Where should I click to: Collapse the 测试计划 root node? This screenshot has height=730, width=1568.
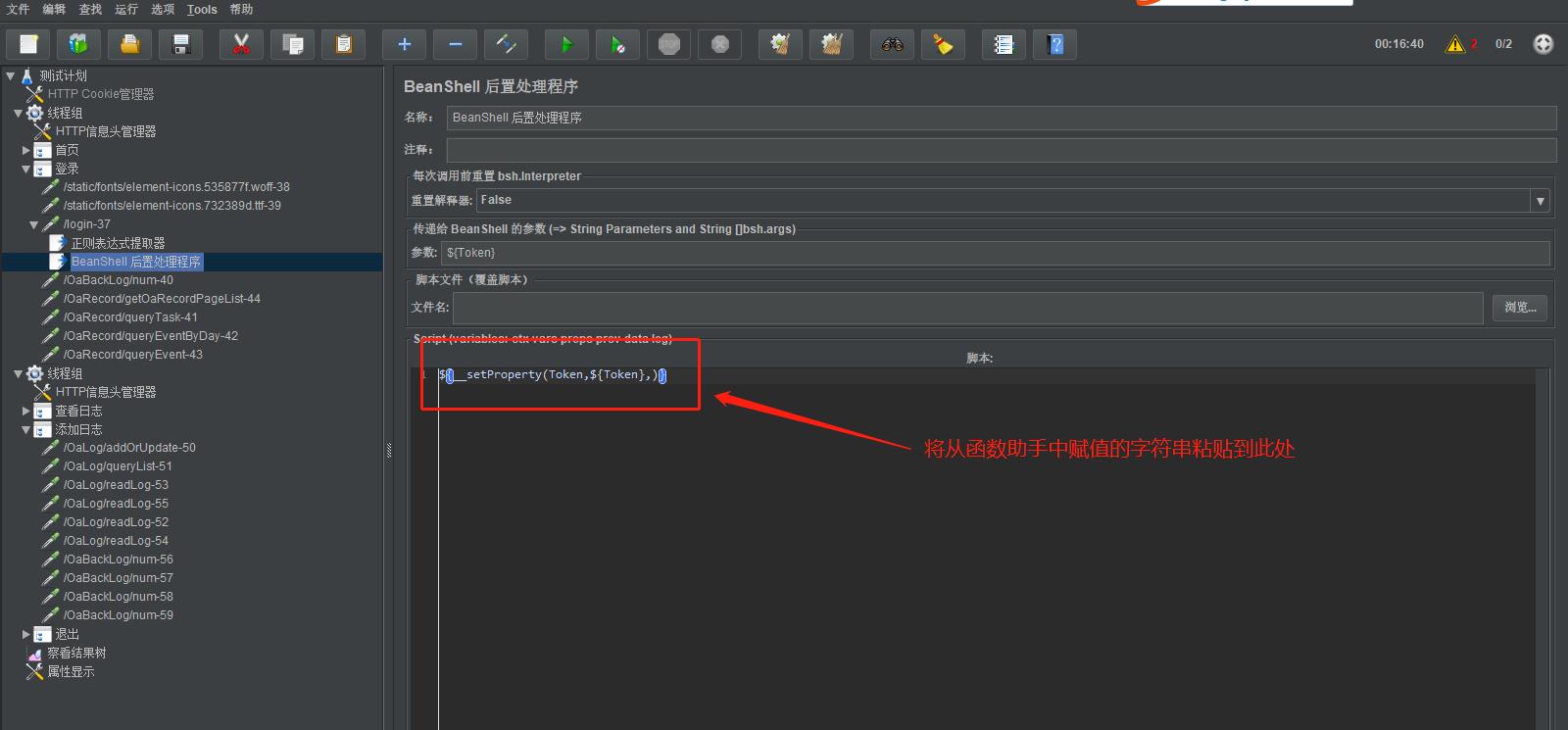click(x=11, y=75)
